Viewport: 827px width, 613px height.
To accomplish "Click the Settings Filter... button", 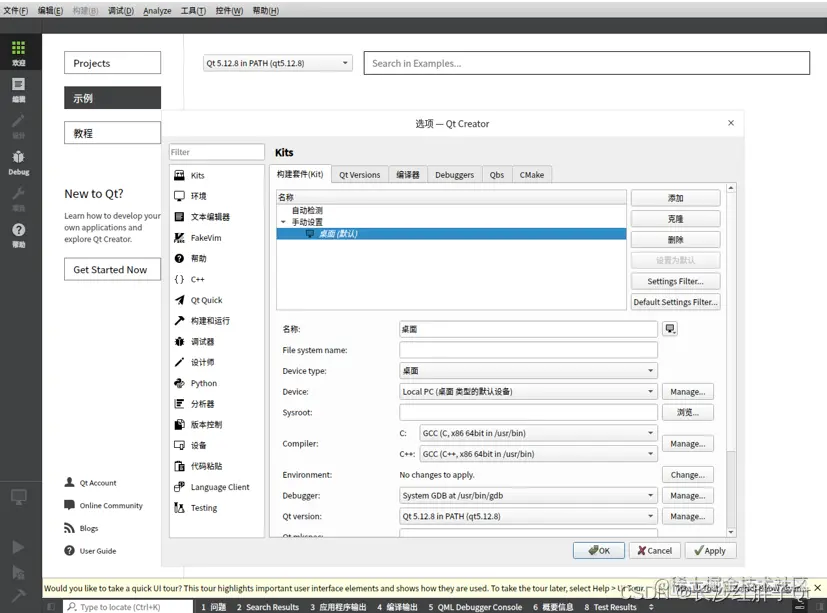I will 676,281.
